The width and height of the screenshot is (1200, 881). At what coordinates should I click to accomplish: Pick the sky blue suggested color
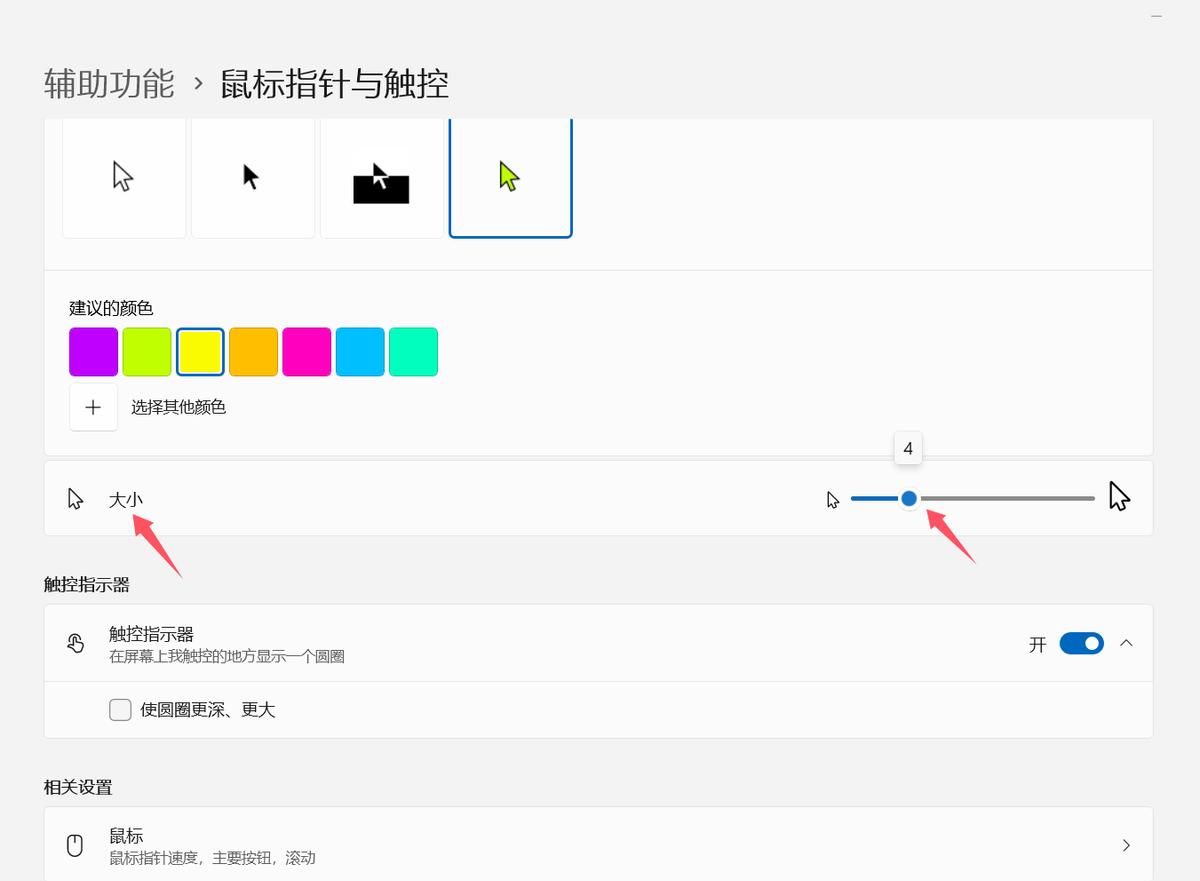click(360, 352)
